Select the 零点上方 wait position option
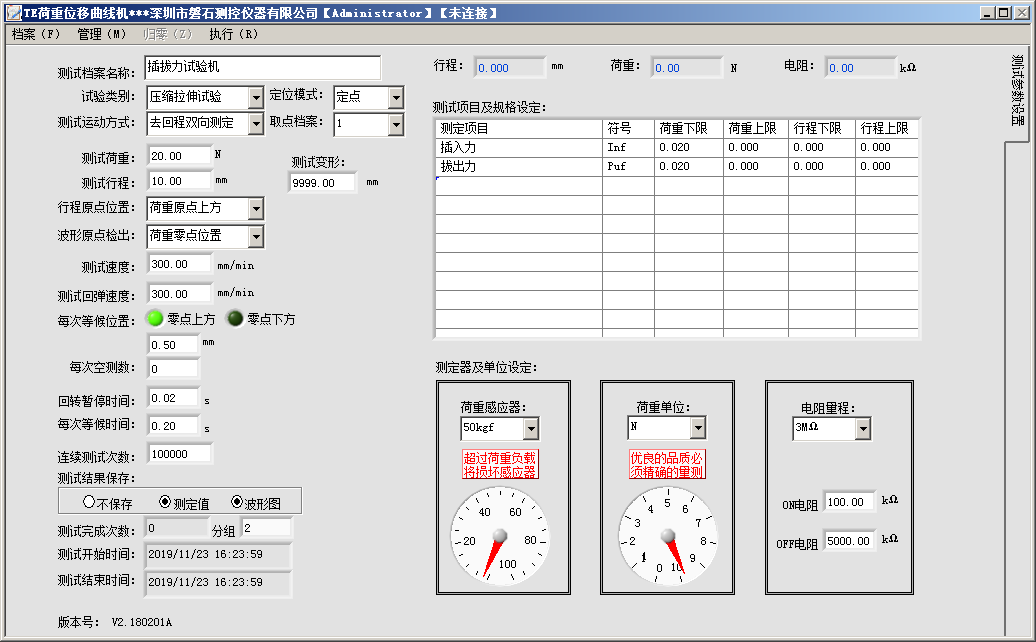Image resolution: width=1036 pixels, height=642 pixels. point(152,320)
